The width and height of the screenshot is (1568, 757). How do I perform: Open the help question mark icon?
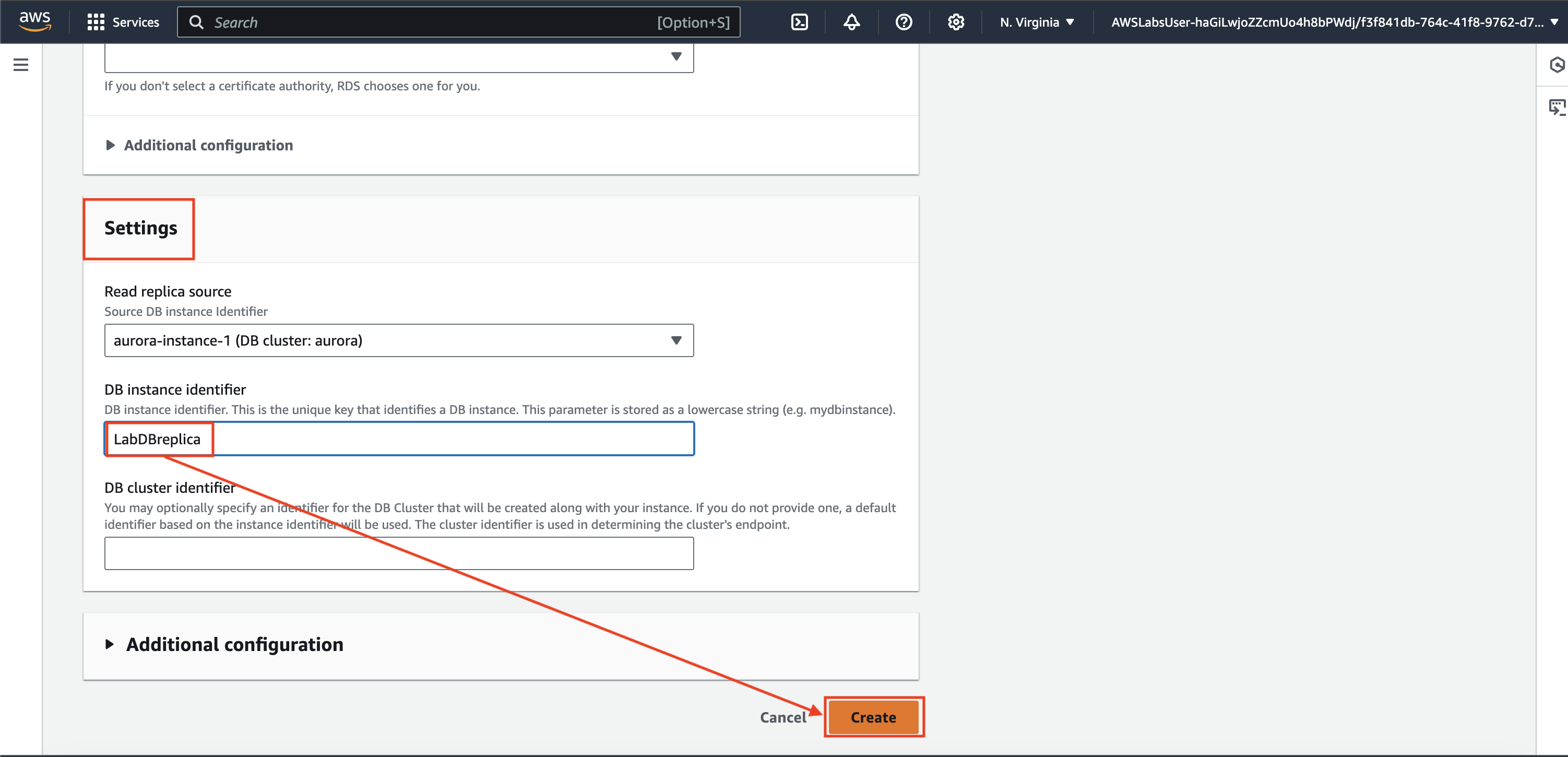tap(904, 22)
